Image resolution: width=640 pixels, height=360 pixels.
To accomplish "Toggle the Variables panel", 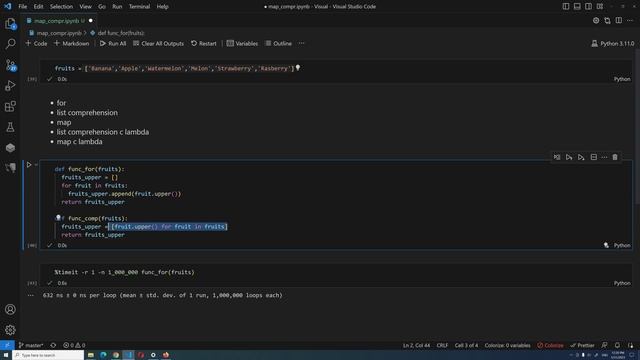I will click(x=242, y=43).
